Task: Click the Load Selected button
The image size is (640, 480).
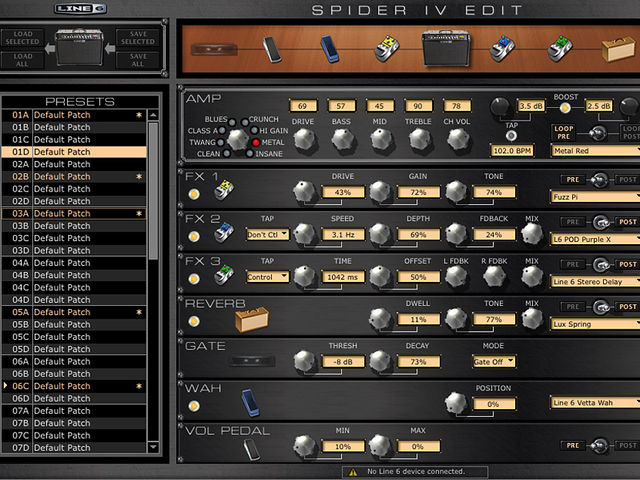Action: tap(22, 38)
